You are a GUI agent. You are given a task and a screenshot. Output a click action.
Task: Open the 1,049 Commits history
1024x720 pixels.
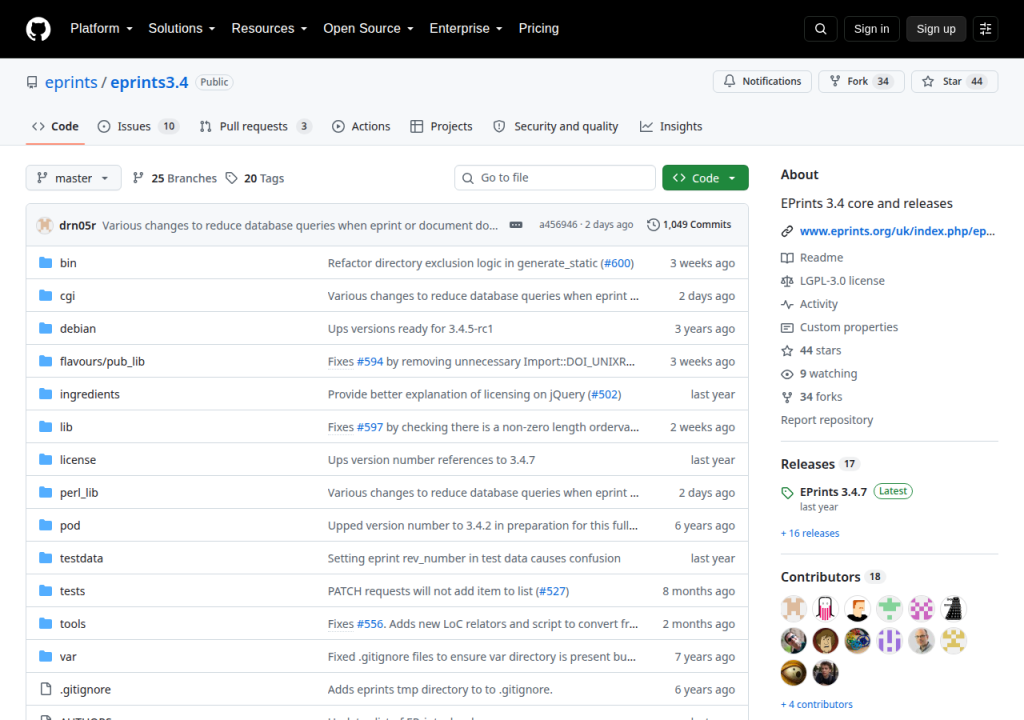click(x=689, y=225)
